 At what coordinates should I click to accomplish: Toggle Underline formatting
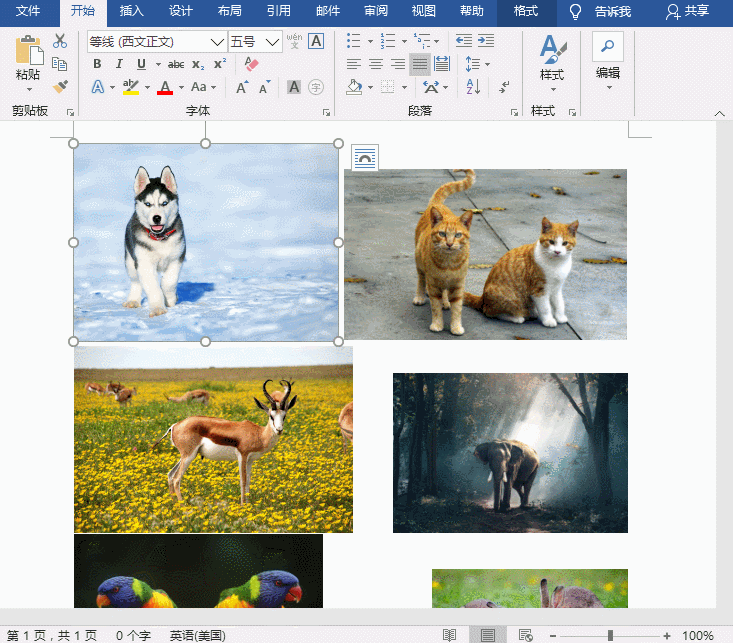pyautogui.click(x=141, y=64)
